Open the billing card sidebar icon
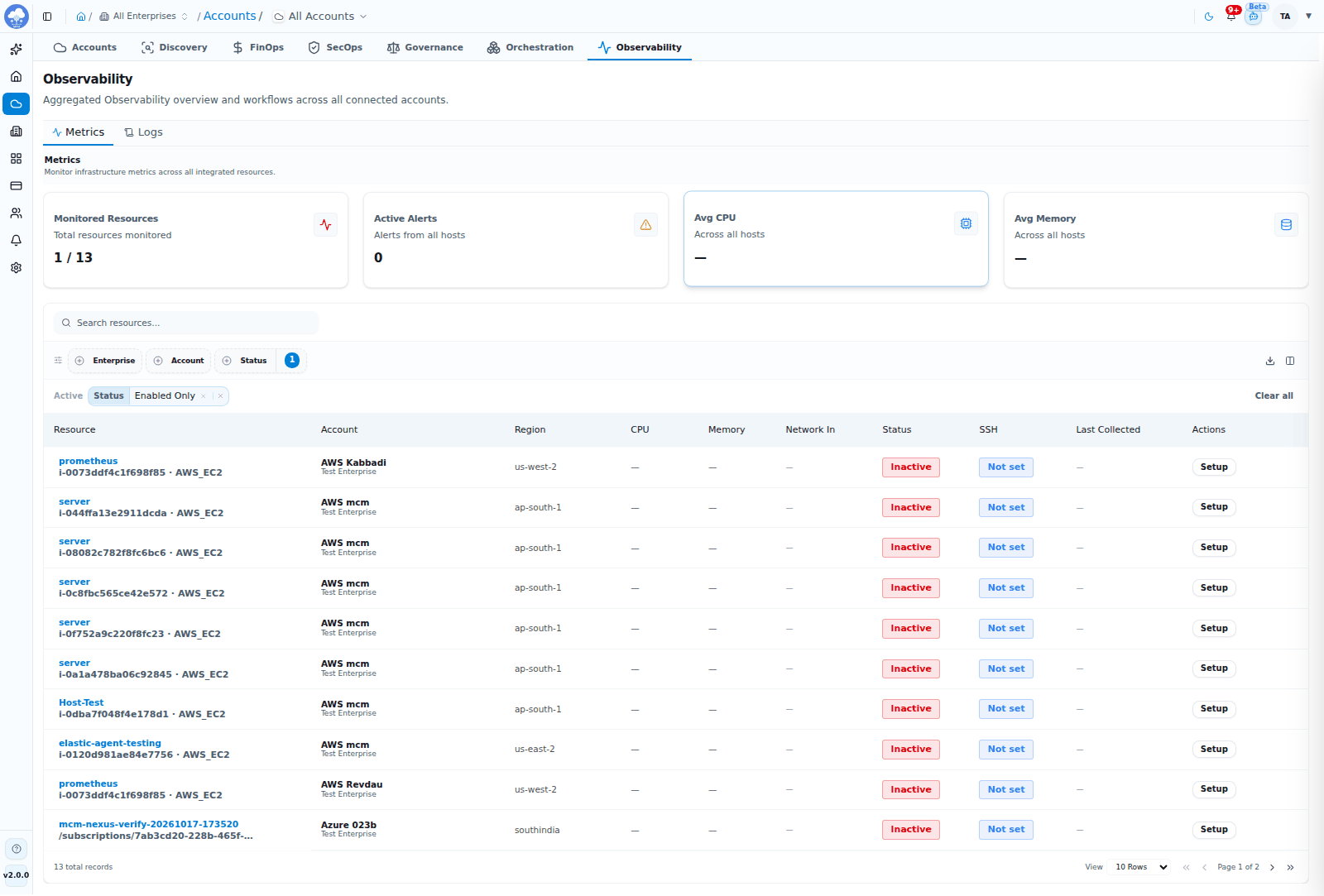1324x896 pixels. 16,186
